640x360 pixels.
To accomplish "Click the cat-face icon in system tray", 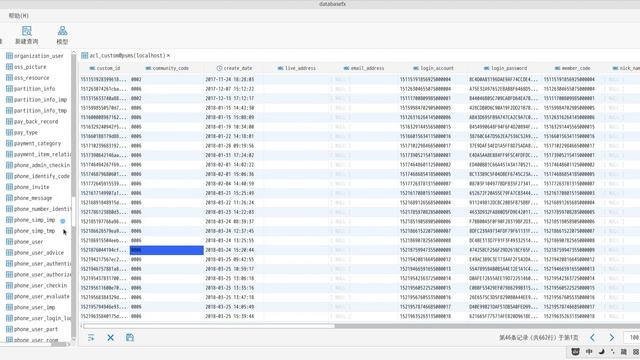I will coord(576,352).
